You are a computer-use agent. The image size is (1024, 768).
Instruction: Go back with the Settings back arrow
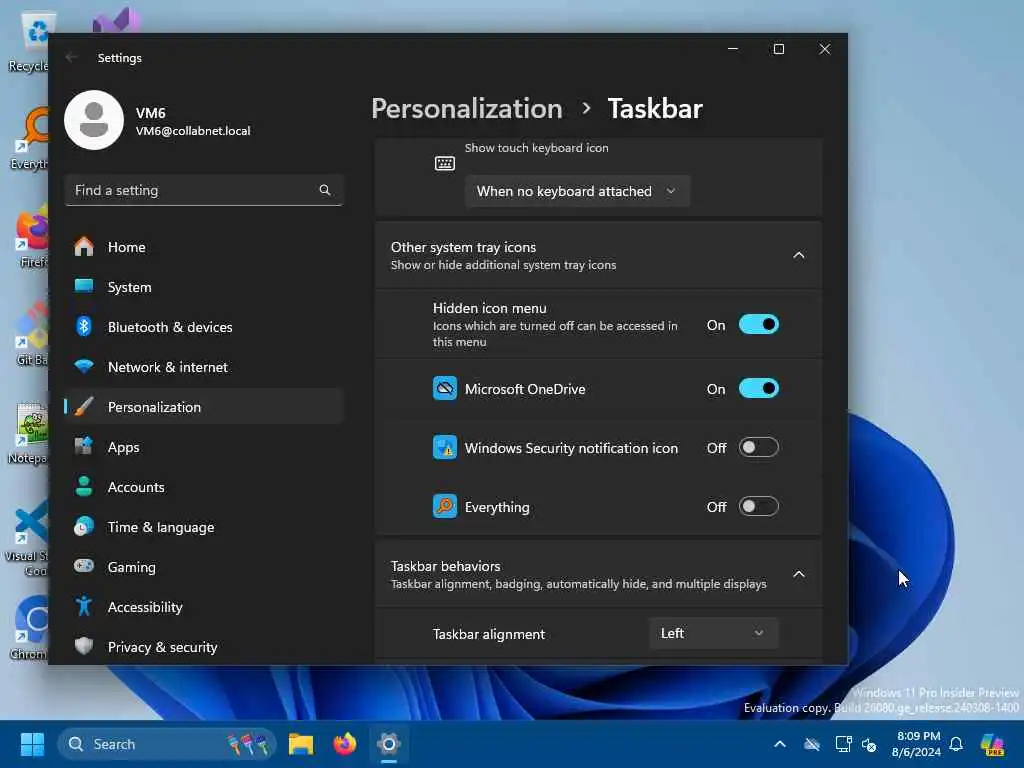click(72, 57)
